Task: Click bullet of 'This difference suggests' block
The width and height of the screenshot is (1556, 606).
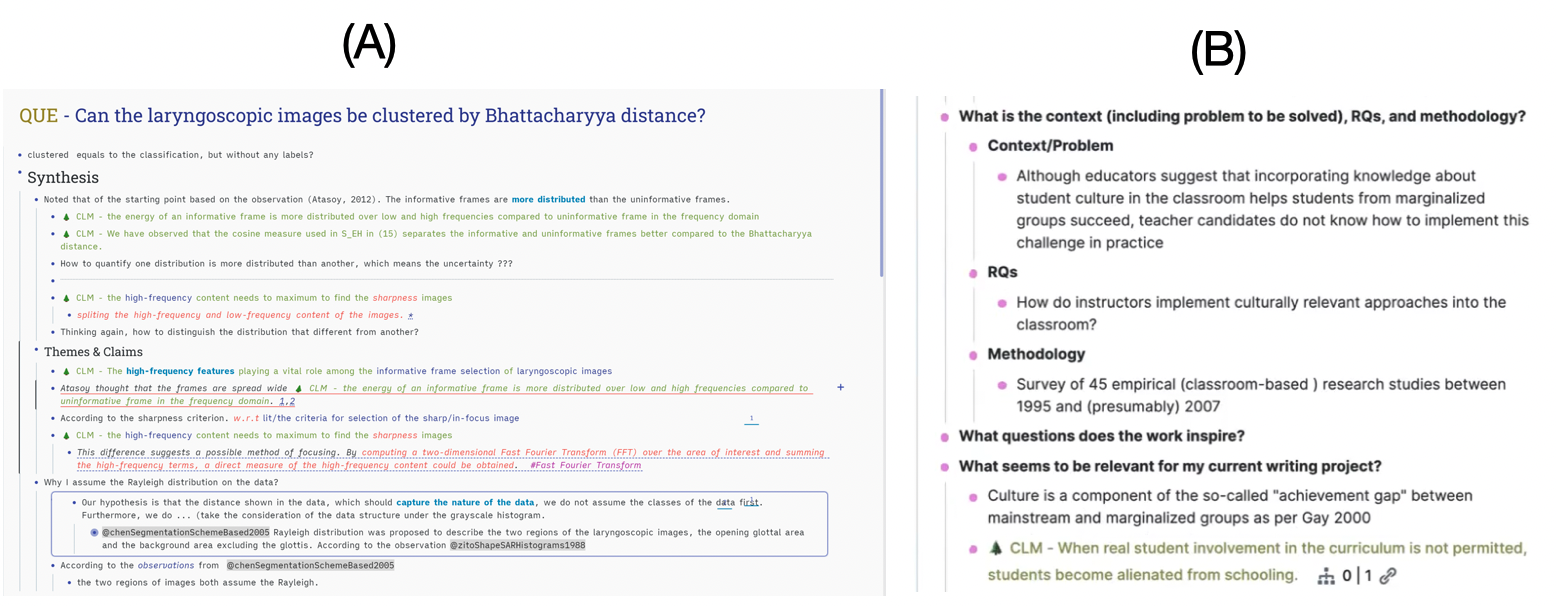Action: point(69,452)
